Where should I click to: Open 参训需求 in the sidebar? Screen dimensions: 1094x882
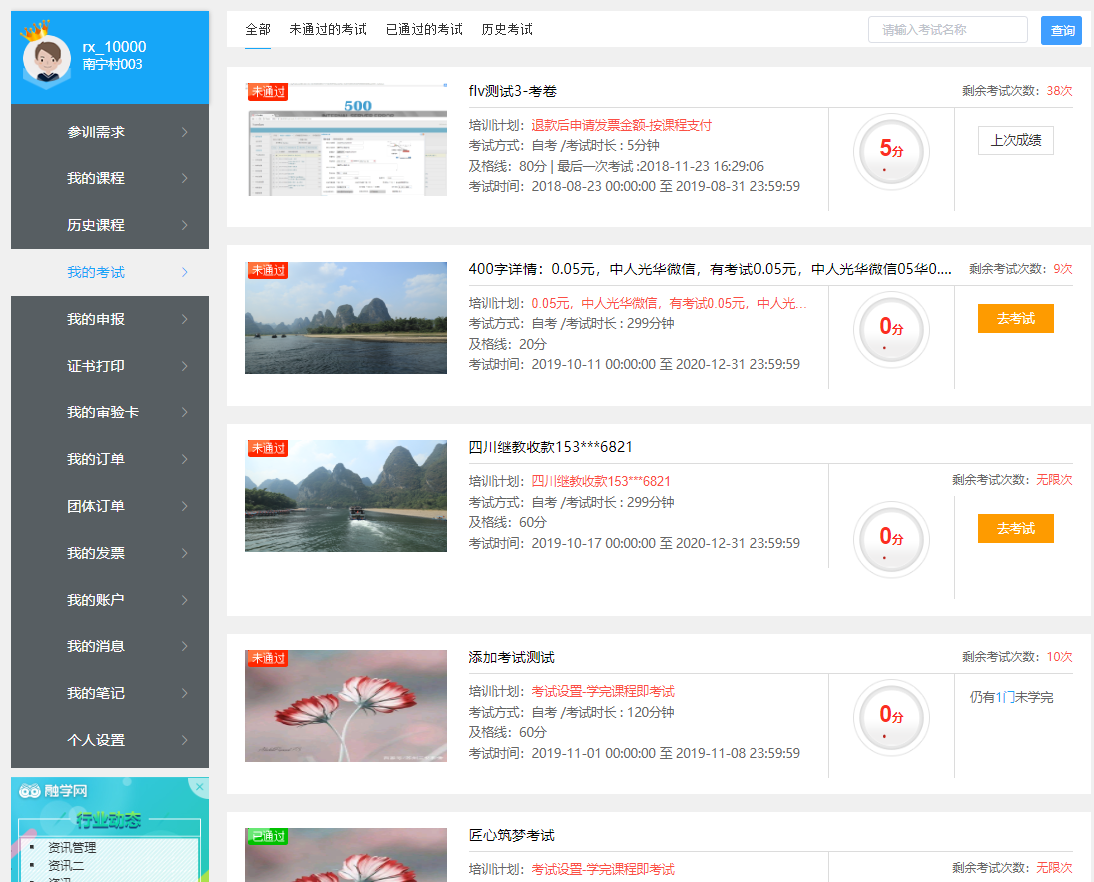pyautogui.click(x=96, y=132)
